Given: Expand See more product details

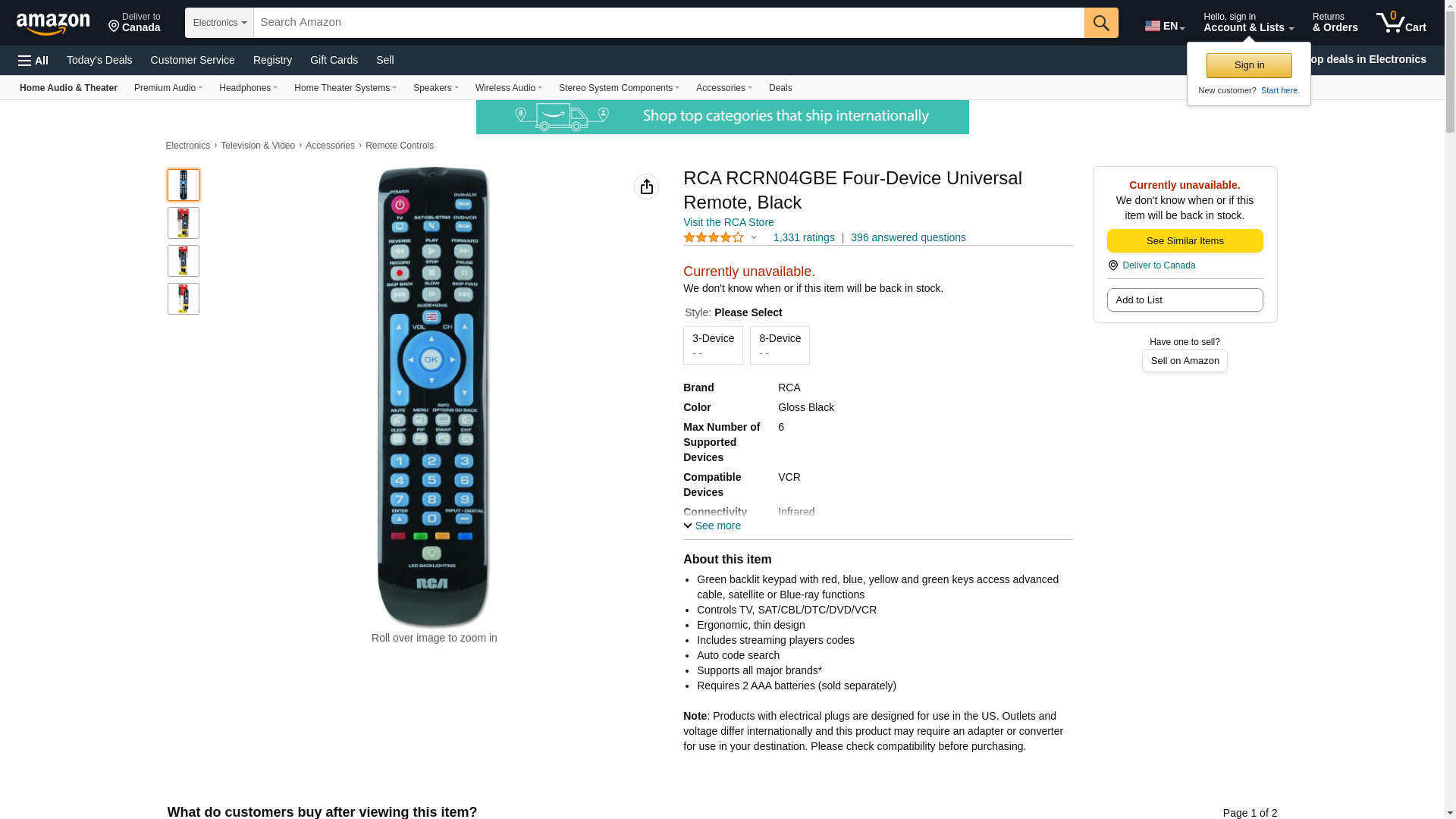Looking at the screenshot, I should 712,526.
